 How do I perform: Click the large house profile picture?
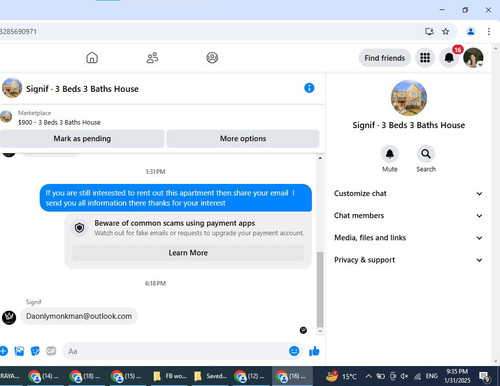pyautogui.click(x=409, y=98)
